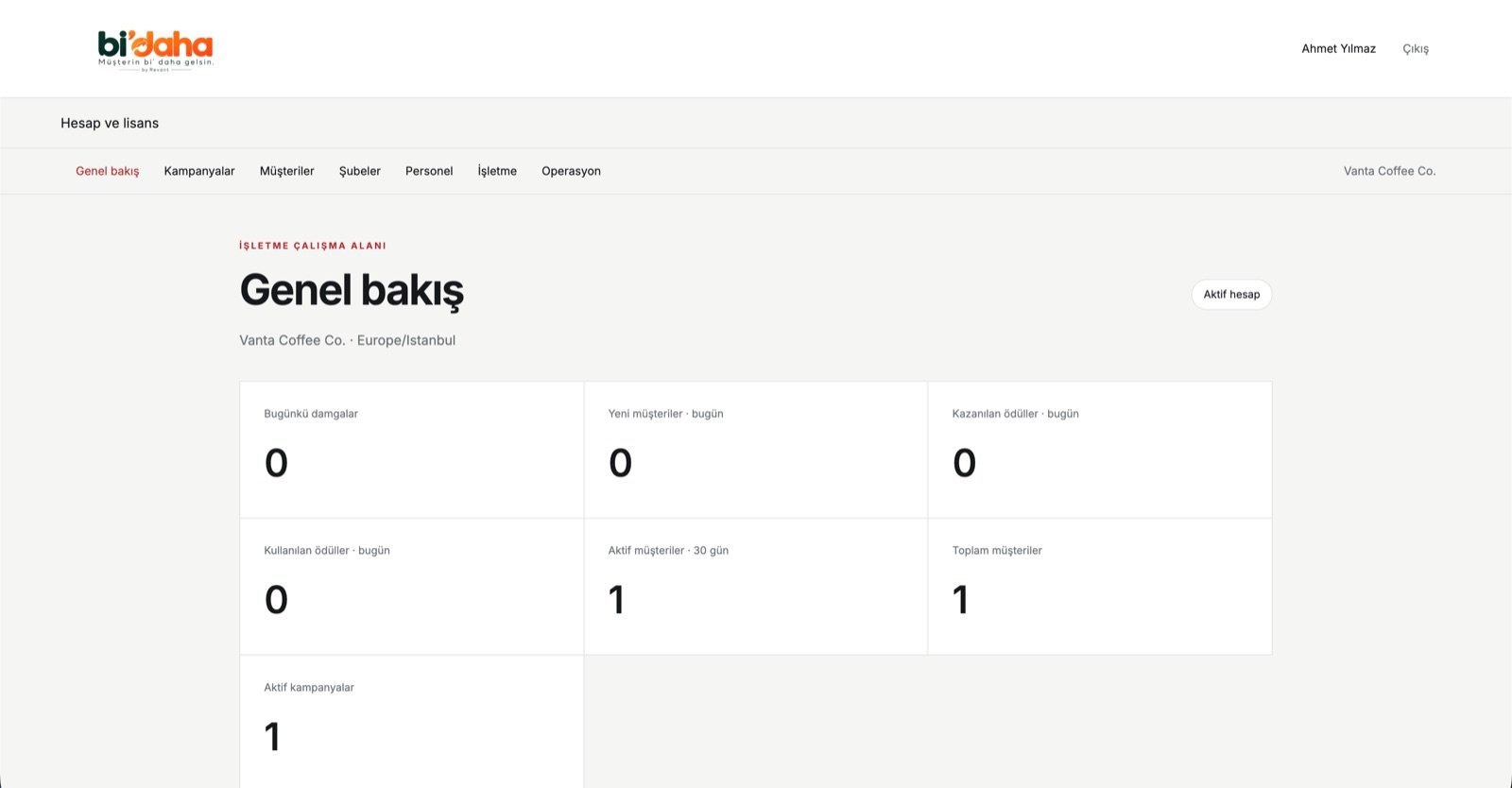
Task: Click the Vanta Coffee Co. · Europe/Istanbul subtitle
Action: pyautogui.click(x=347, y=340)
